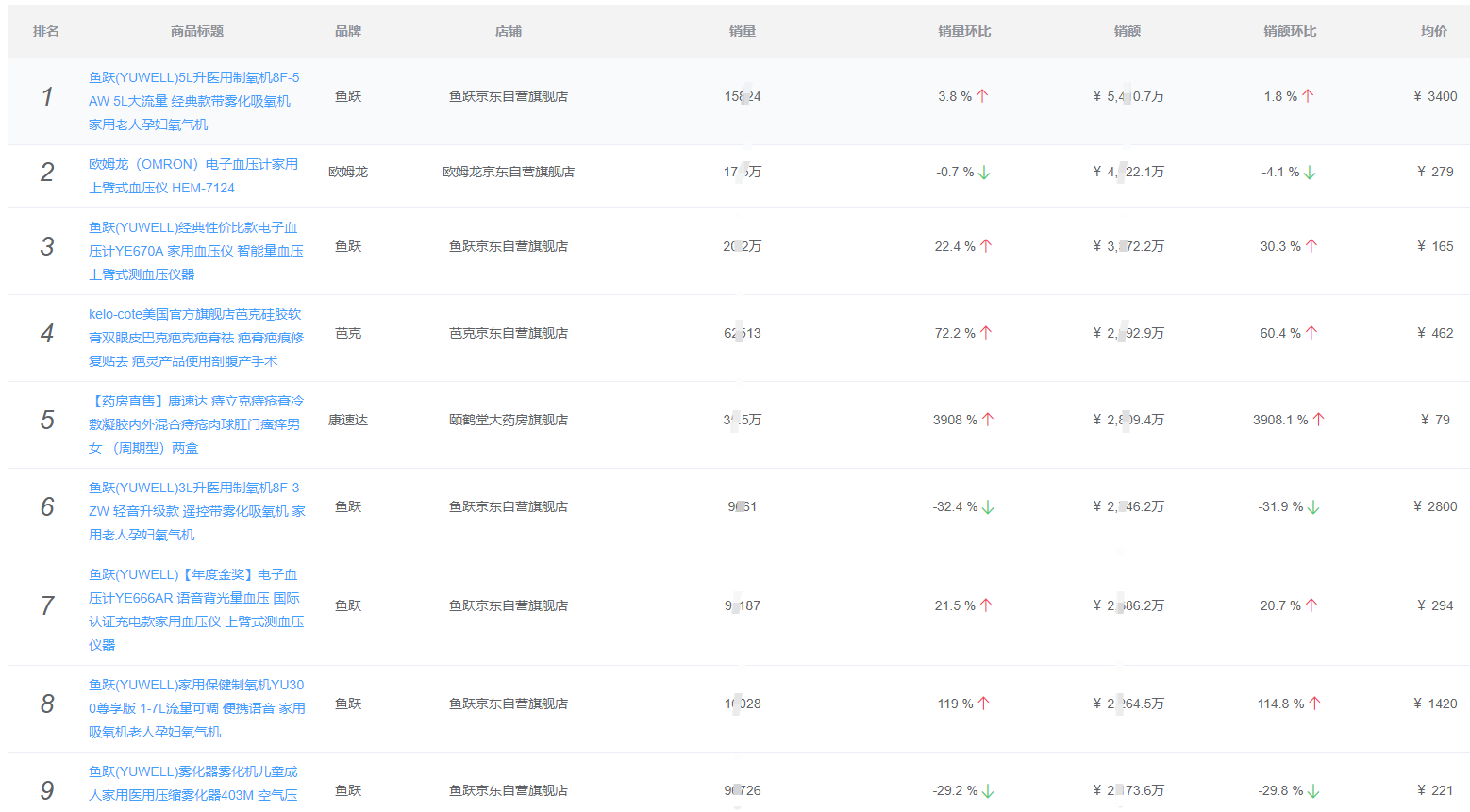The width and height of the screenshot is (1470, 812).
Task: Select the 康速达 brand cell
Action: (x=348, y=420)
